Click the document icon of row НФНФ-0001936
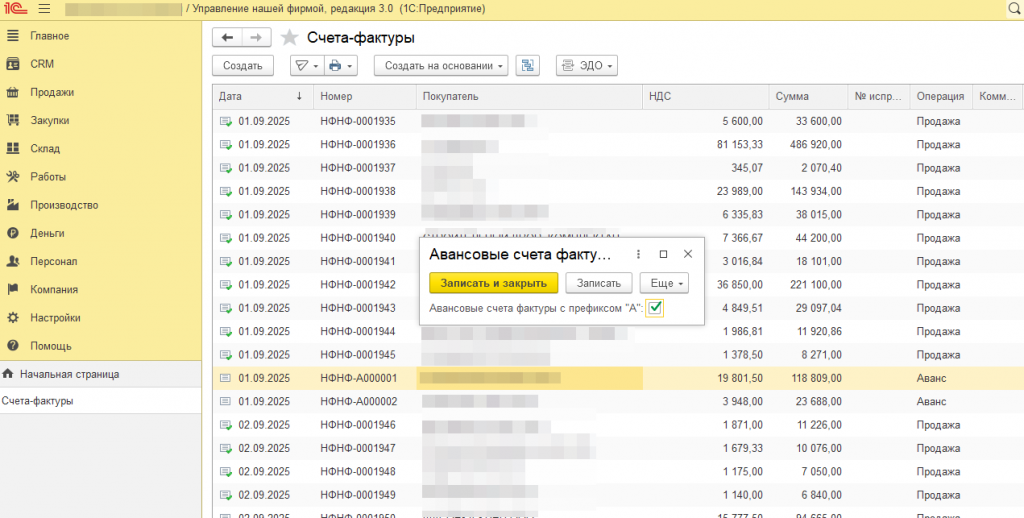The image size is (1024, 518). coord(226,144)
